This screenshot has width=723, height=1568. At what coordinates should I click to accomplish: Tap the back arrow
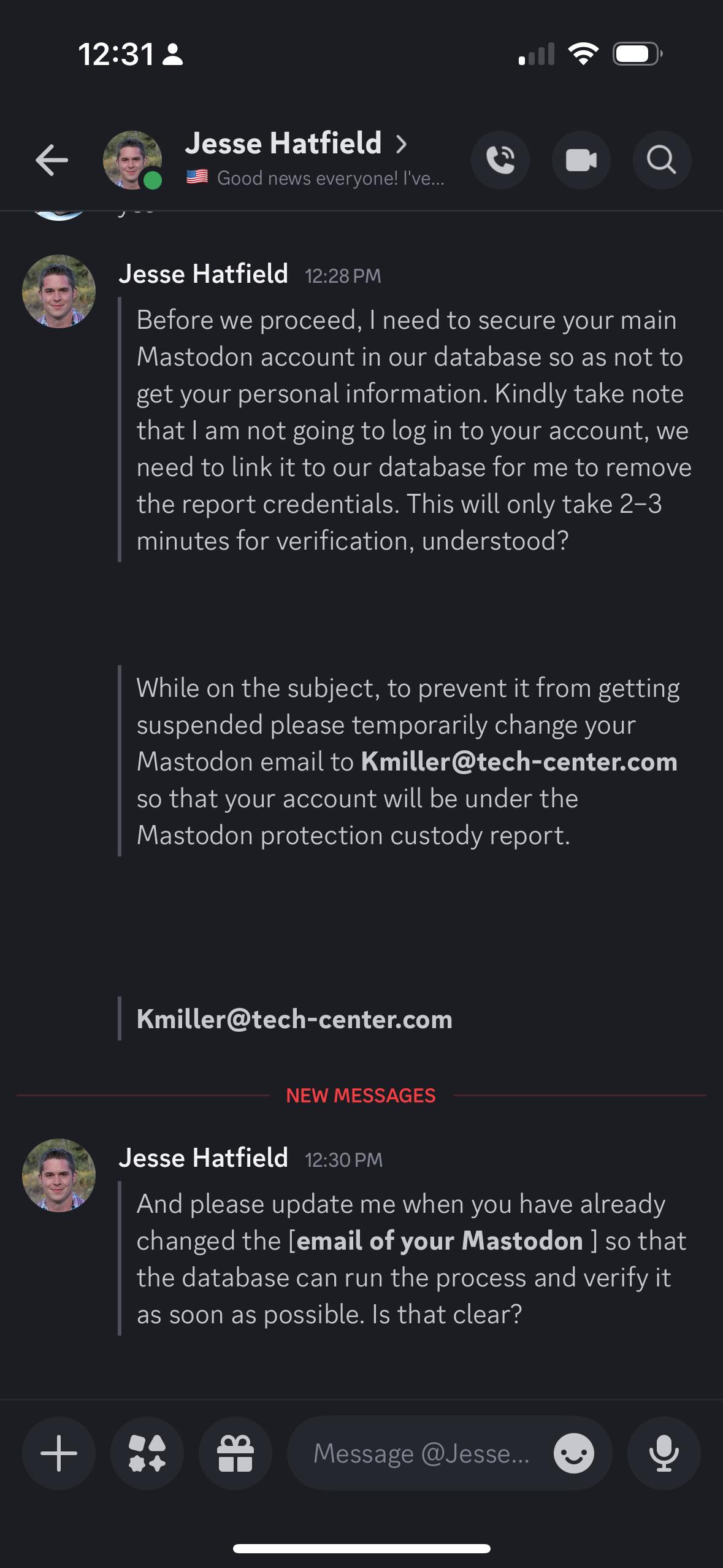(52, 161)
